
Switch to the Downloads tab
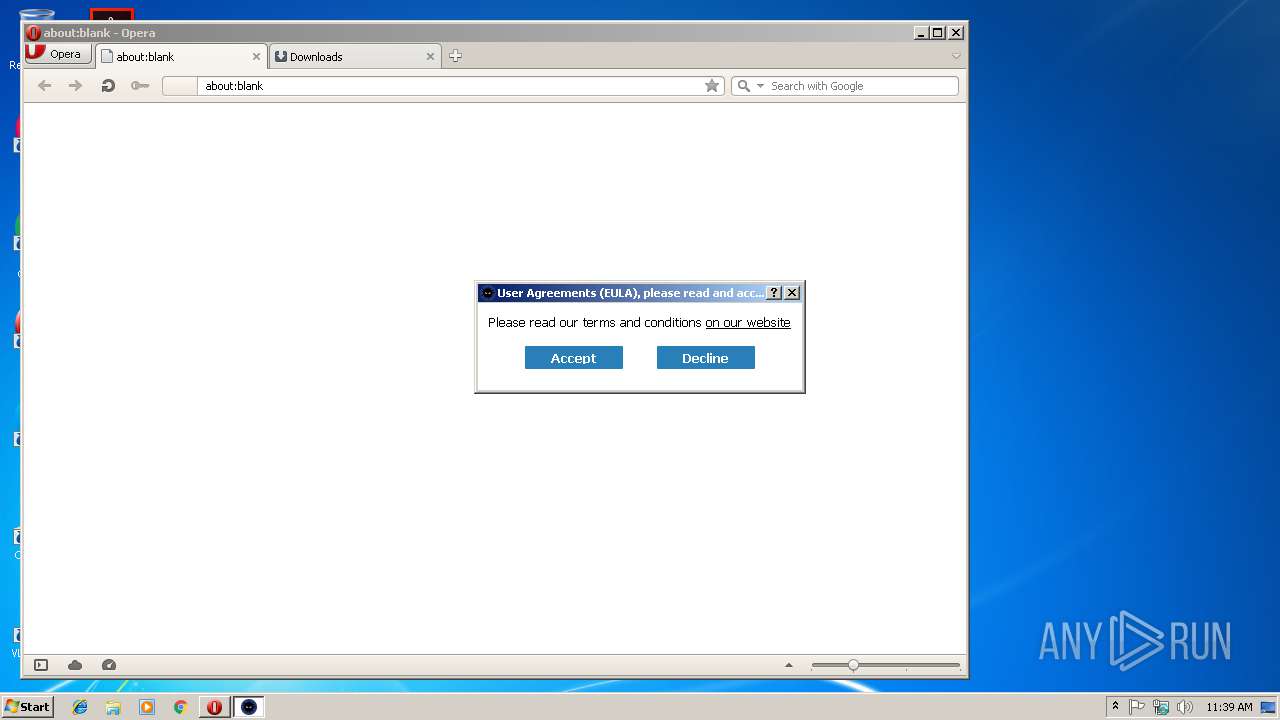(x=355, y=57)
